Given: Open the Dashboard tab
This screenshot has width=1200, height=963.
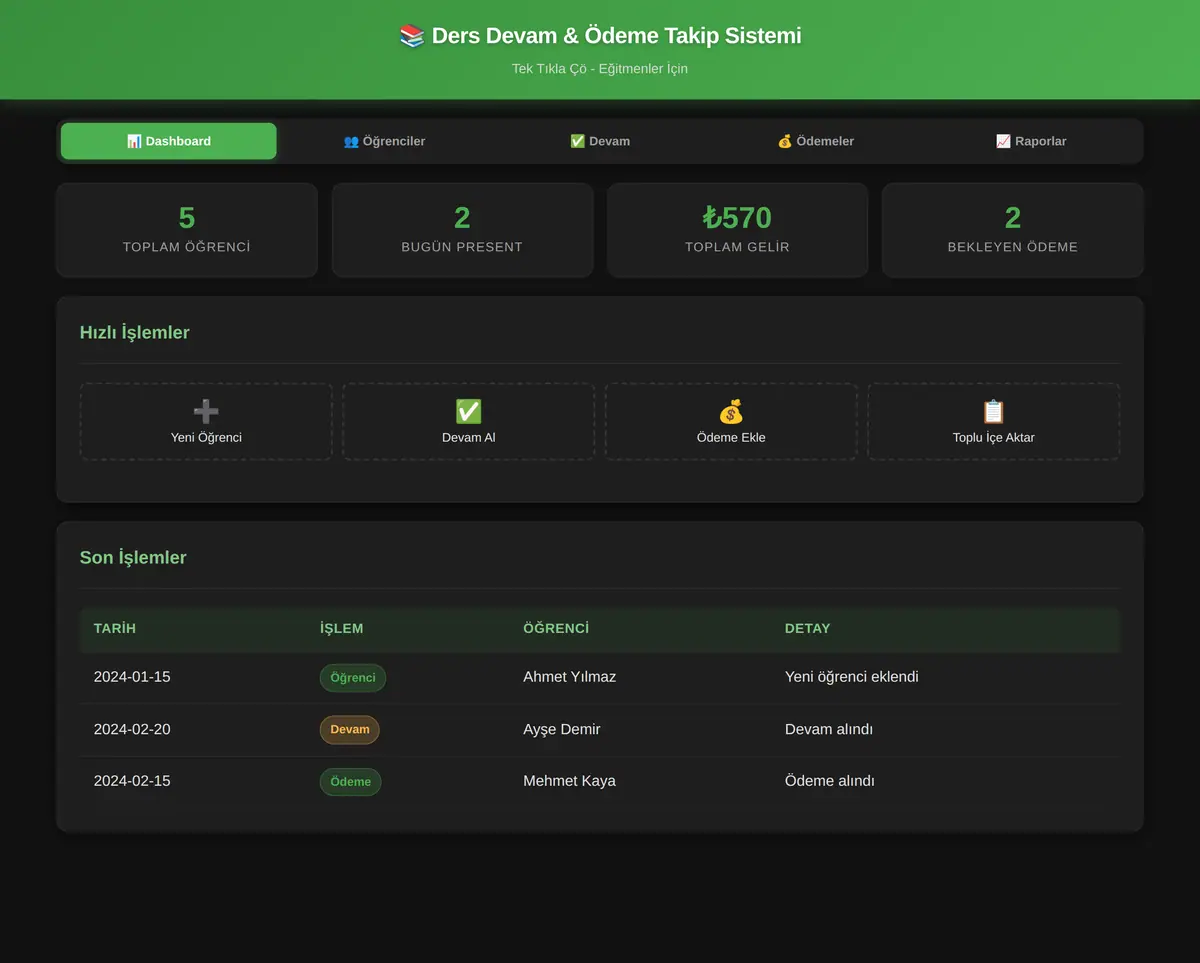Looking at the screenshot, I should 169,141.
